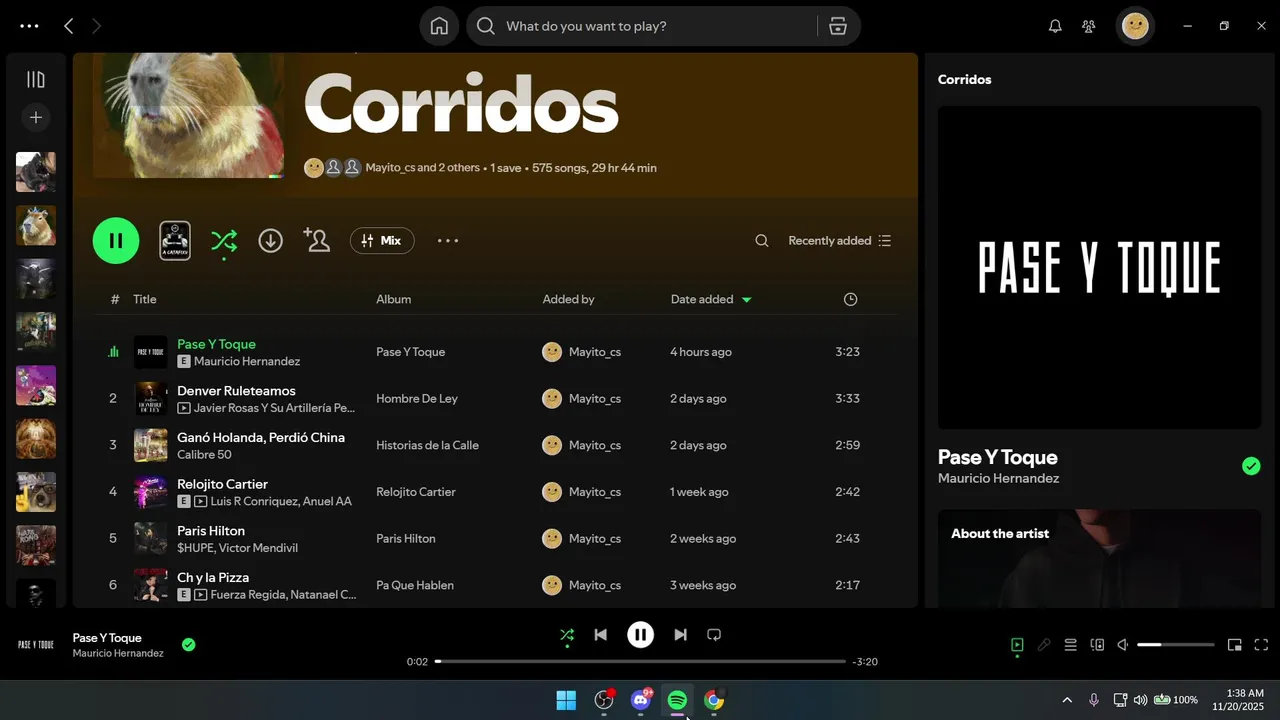Expand Your Library sidebar icon
The image size is (1280, 720).
[36, 80]
